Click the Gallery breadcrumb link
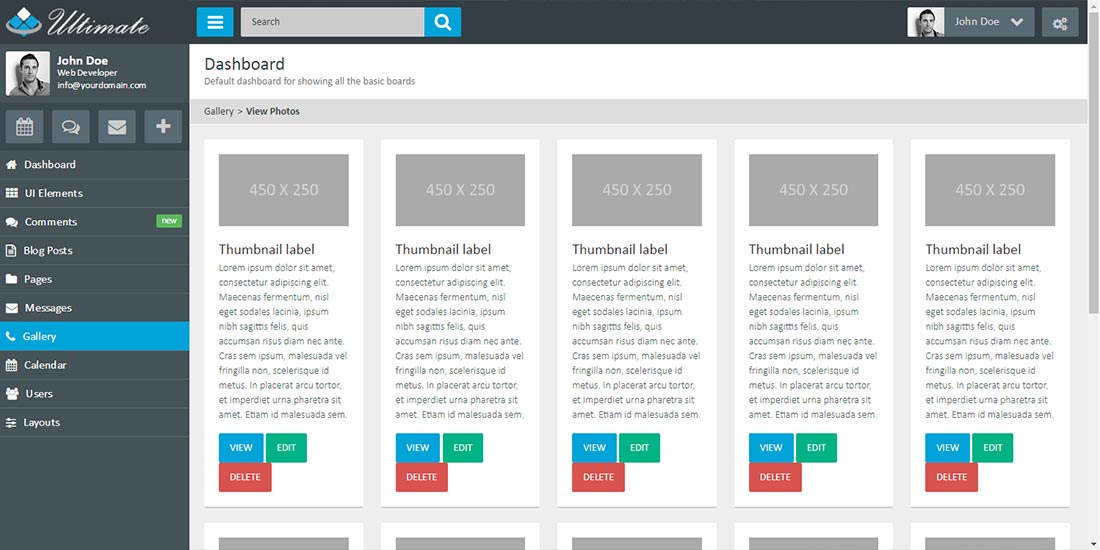Viewport: 1100px width, 550px height. 218,111
